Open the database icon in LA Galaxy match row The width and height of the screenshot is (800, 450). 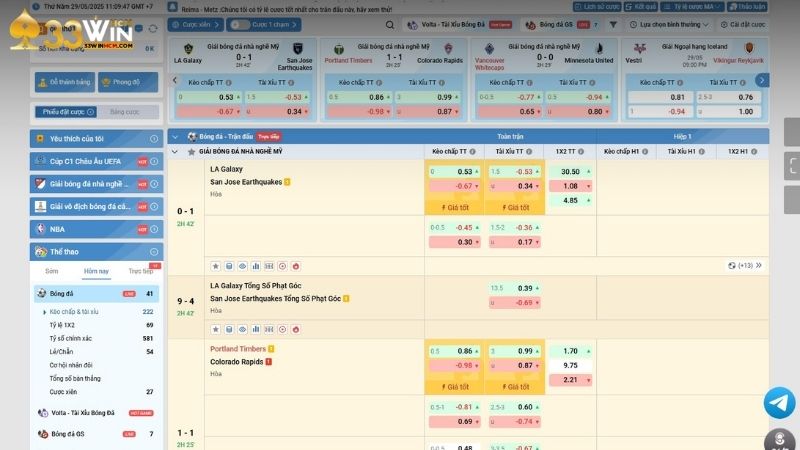coord(229,266)
